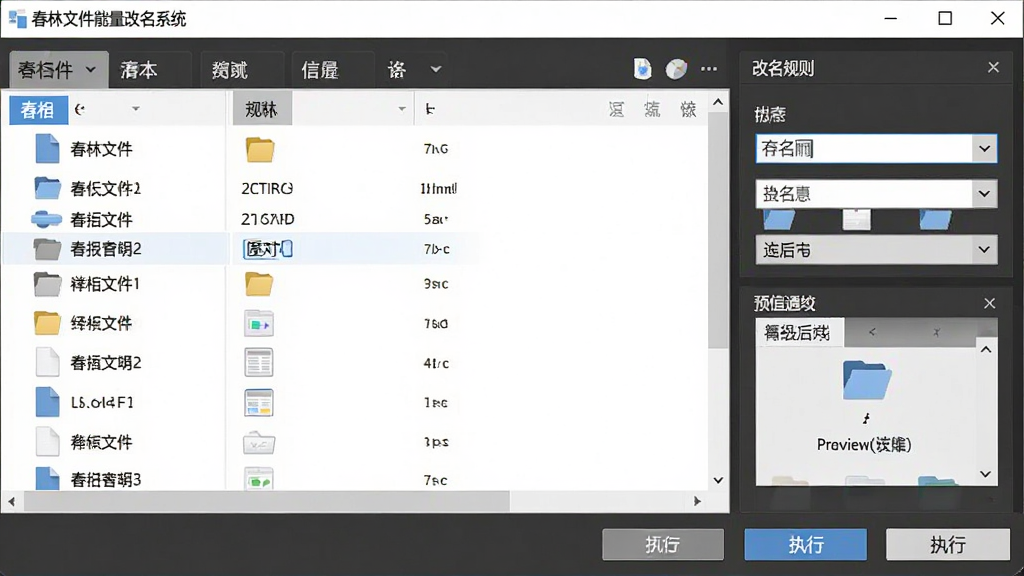Viewport: 1024px width, 576px height.
Task: Expand the 换名惠 combo box
Action: click(984, 194)
